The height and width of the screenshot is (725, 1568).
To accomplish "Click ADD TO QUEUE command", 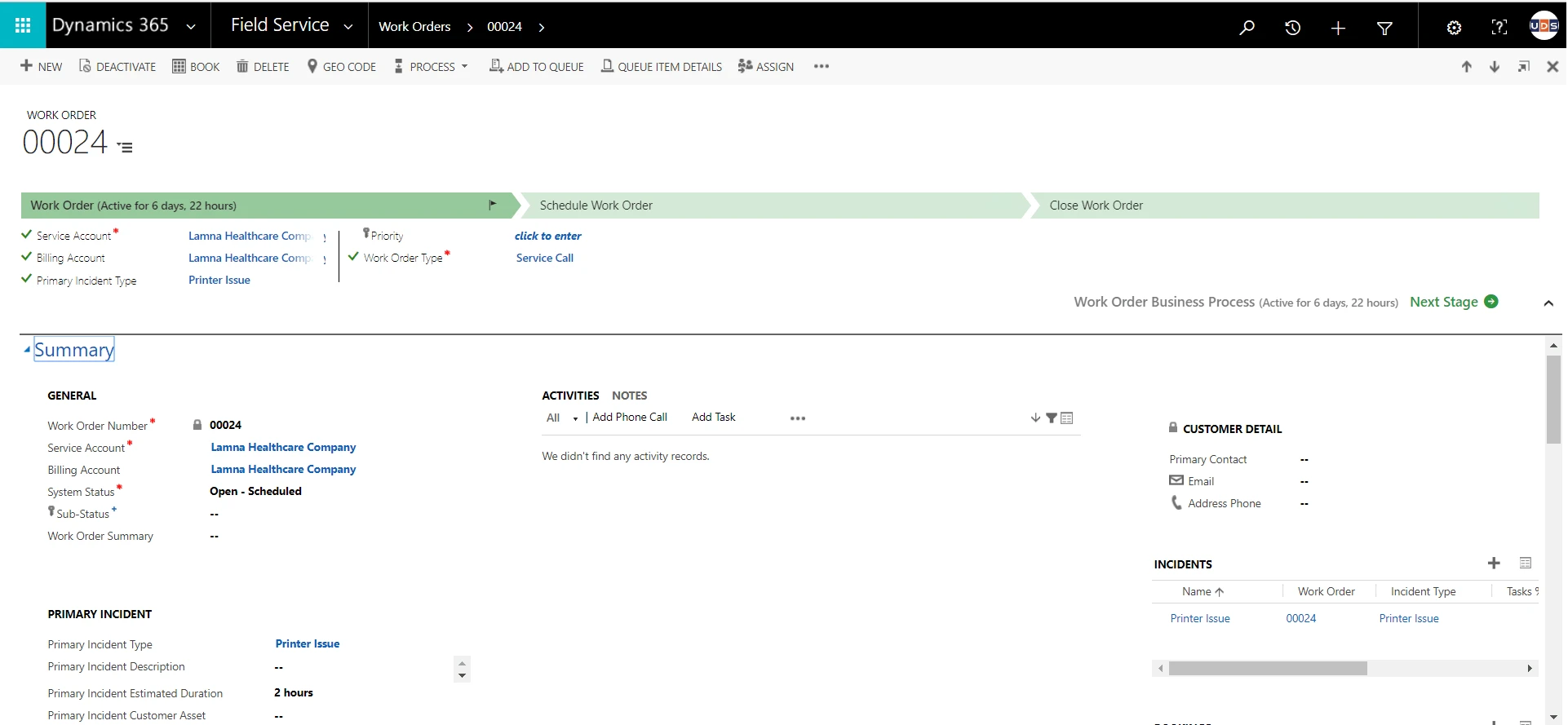I will tap(536, 66).
